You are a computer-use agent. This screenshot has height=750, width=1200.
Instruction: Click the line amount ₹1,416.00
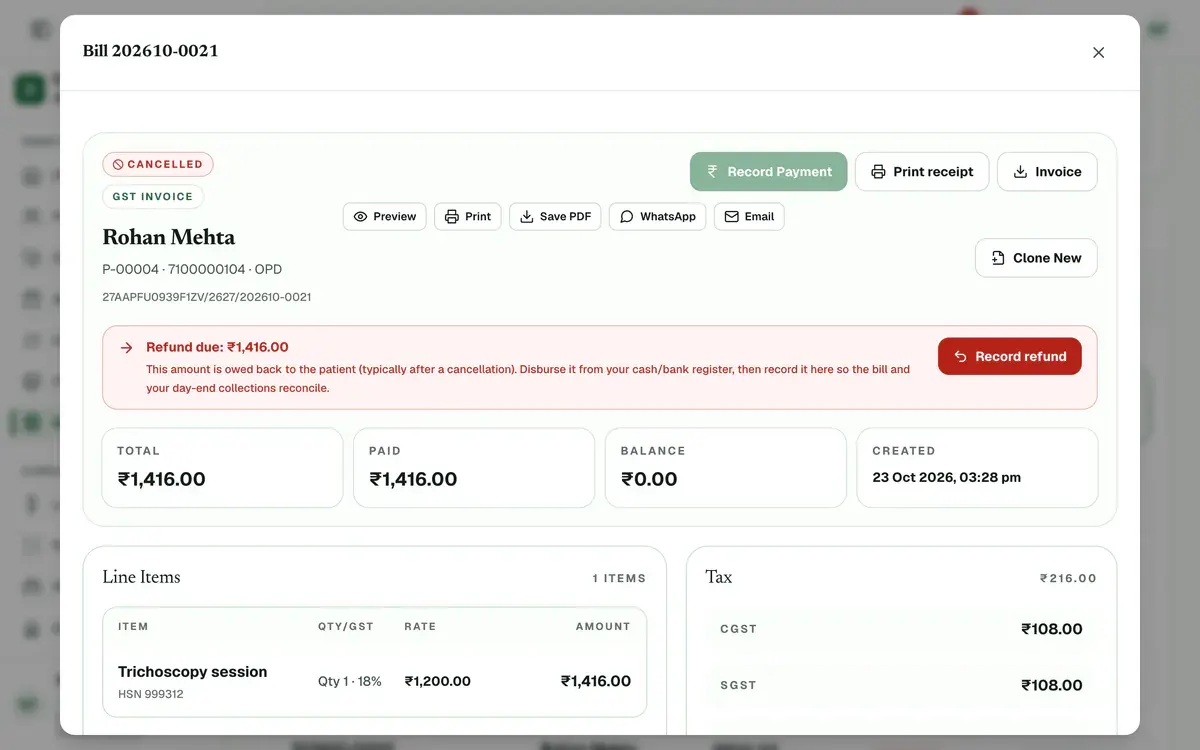pyautogui.click(x=596, y=681)
